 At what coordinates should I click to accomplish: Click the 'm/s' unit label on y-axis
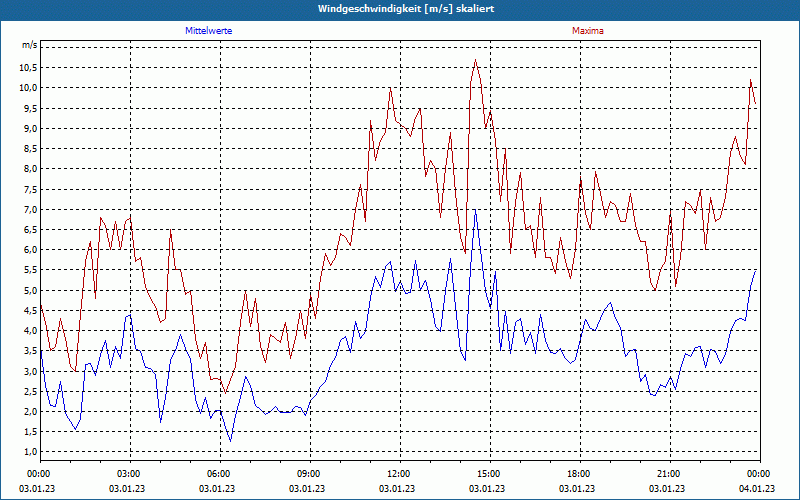coord(29,45)
